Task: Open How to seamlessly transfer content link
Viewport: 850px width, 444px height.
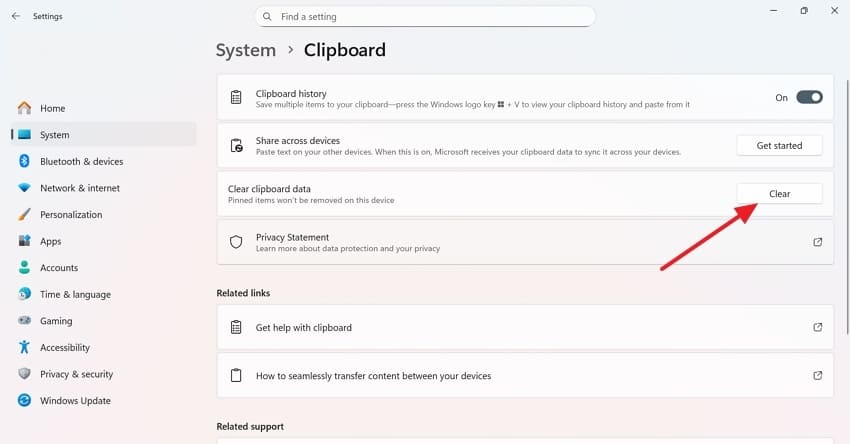Action: point(374,376)
